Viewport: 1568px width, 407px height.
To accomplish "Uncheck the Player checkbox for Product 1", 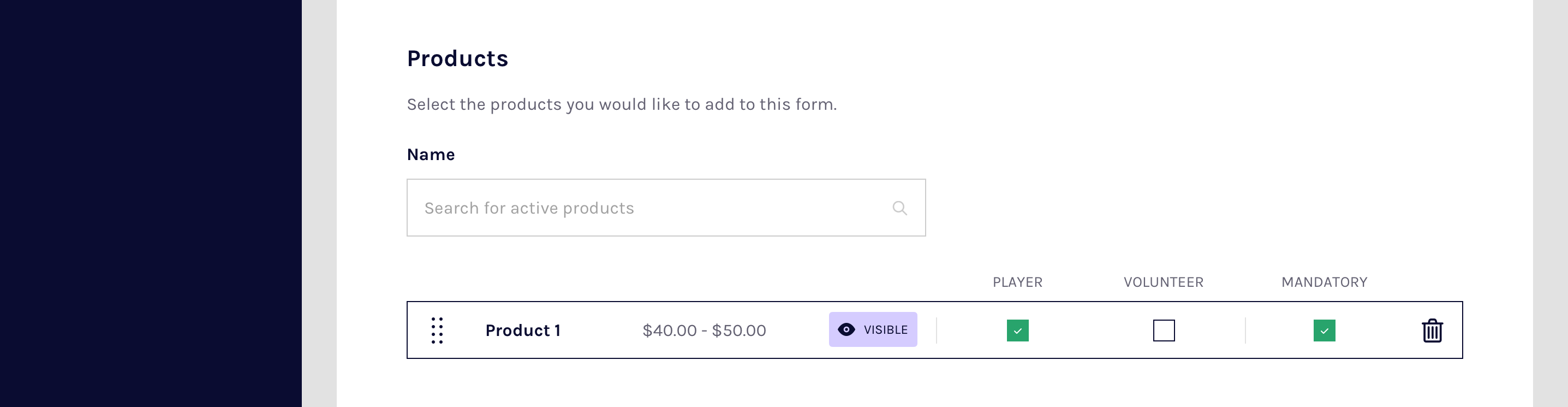I will pos(1017,330).
